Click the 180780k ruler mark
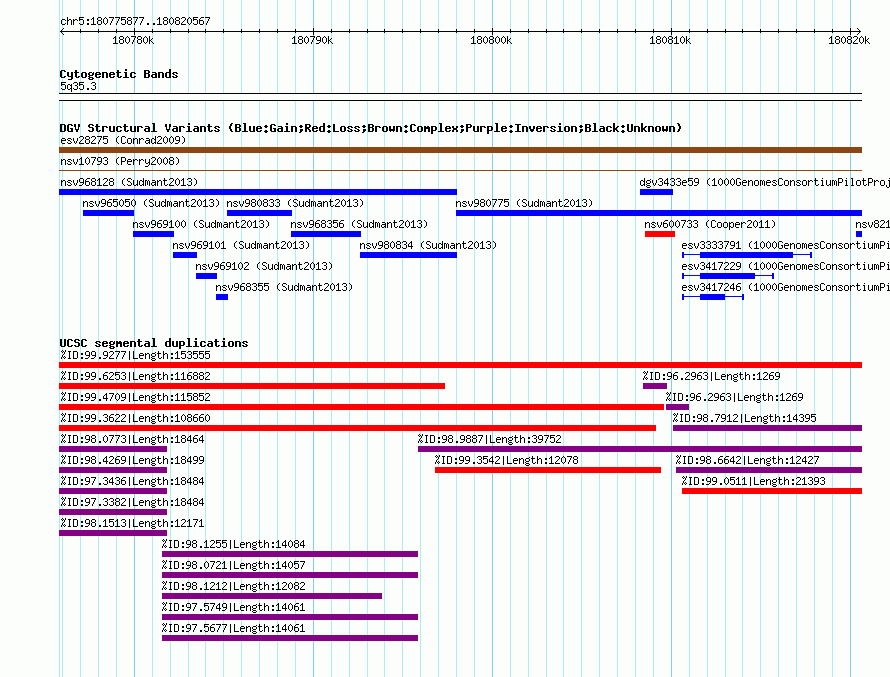This screenshot has width=890, height=677. tap(133, 40)
